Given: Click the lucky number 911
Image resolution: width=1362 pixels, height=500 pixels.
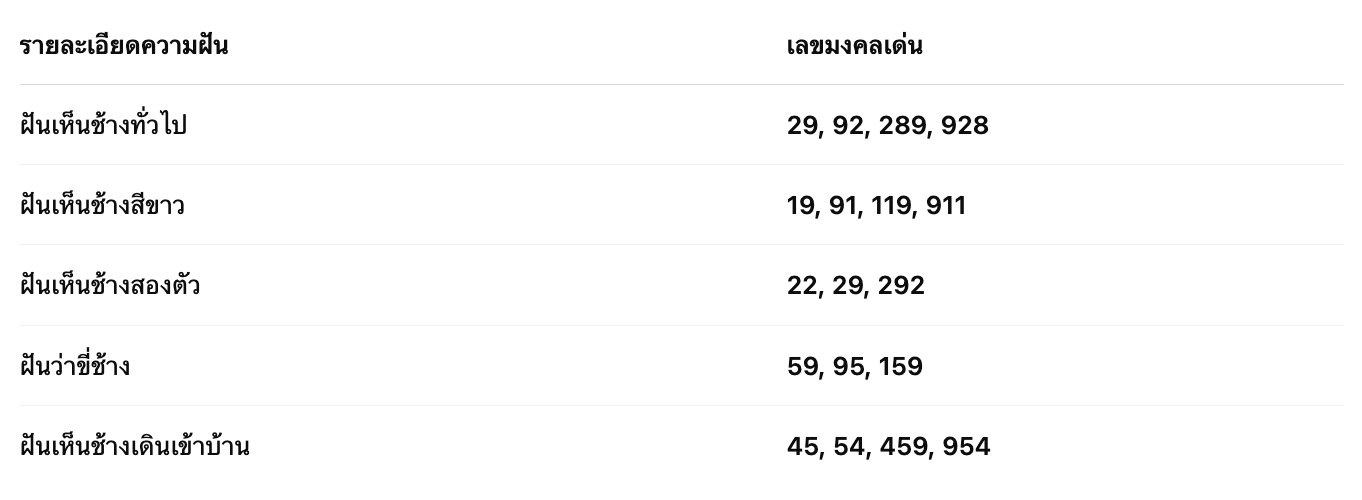Looking at the screenshot, I should pos(946,206).
